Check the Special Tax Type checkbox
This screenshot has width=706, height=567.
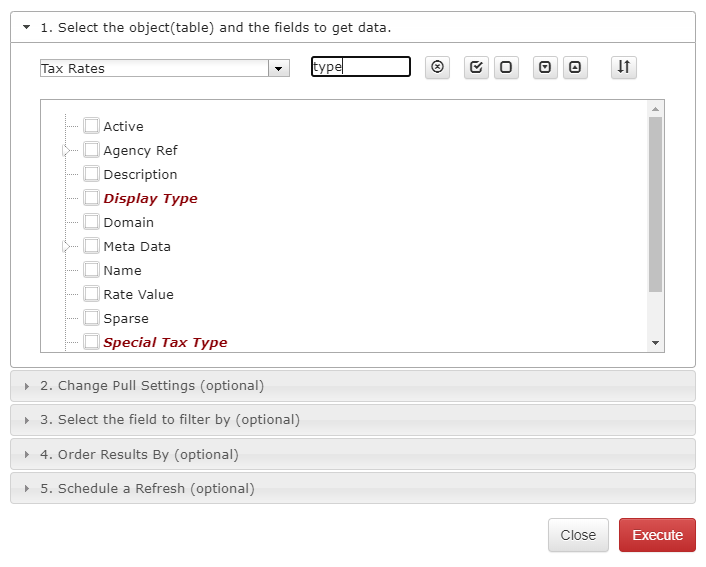(x=91, y=342)
